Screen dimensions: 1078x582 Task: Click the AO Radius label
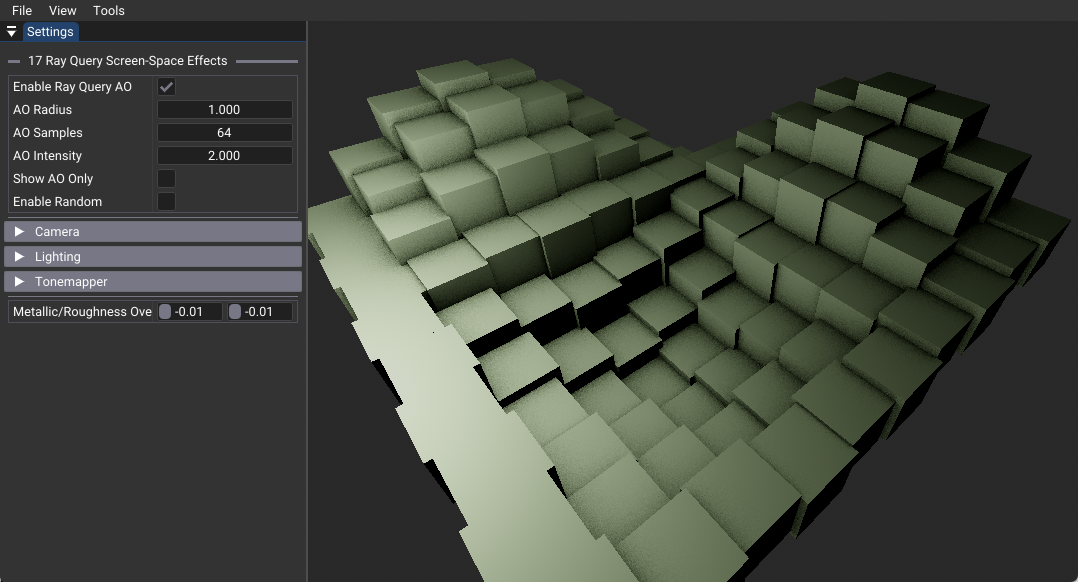[43, 110]
